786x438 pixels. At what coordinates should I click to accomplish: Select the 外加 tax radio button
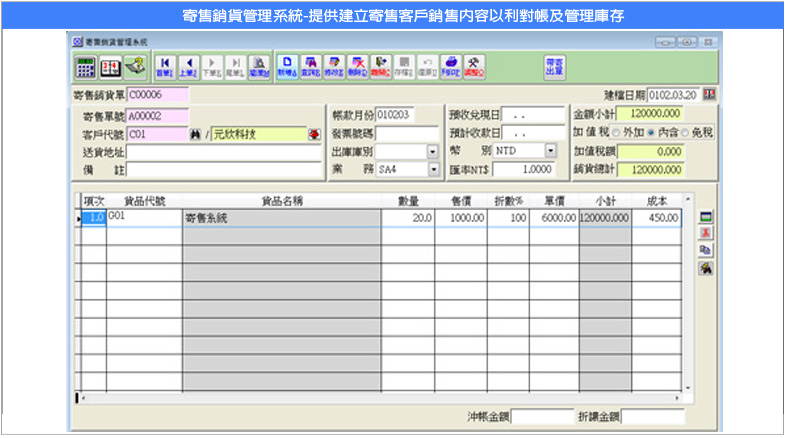pyautogui.click(x=616, y=133)
